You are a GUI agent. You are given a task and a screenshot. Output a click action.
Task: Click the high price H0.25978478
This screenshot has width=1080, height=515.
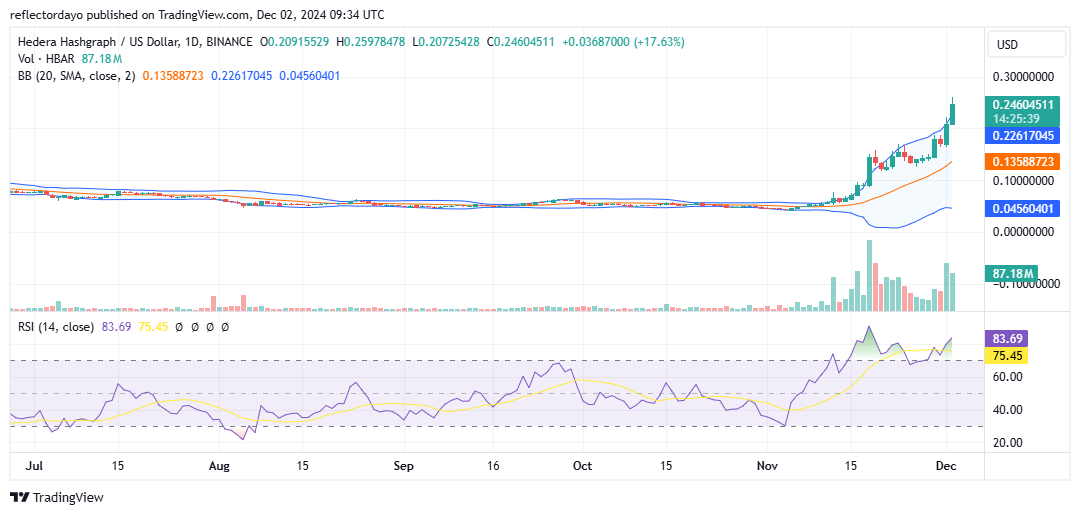pos(372,42)
